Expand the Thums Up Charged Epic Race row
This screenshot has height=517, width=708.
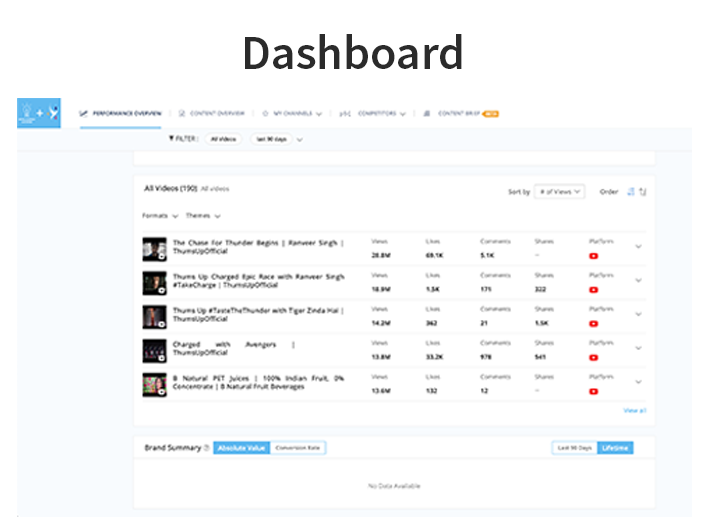[639, 280]
